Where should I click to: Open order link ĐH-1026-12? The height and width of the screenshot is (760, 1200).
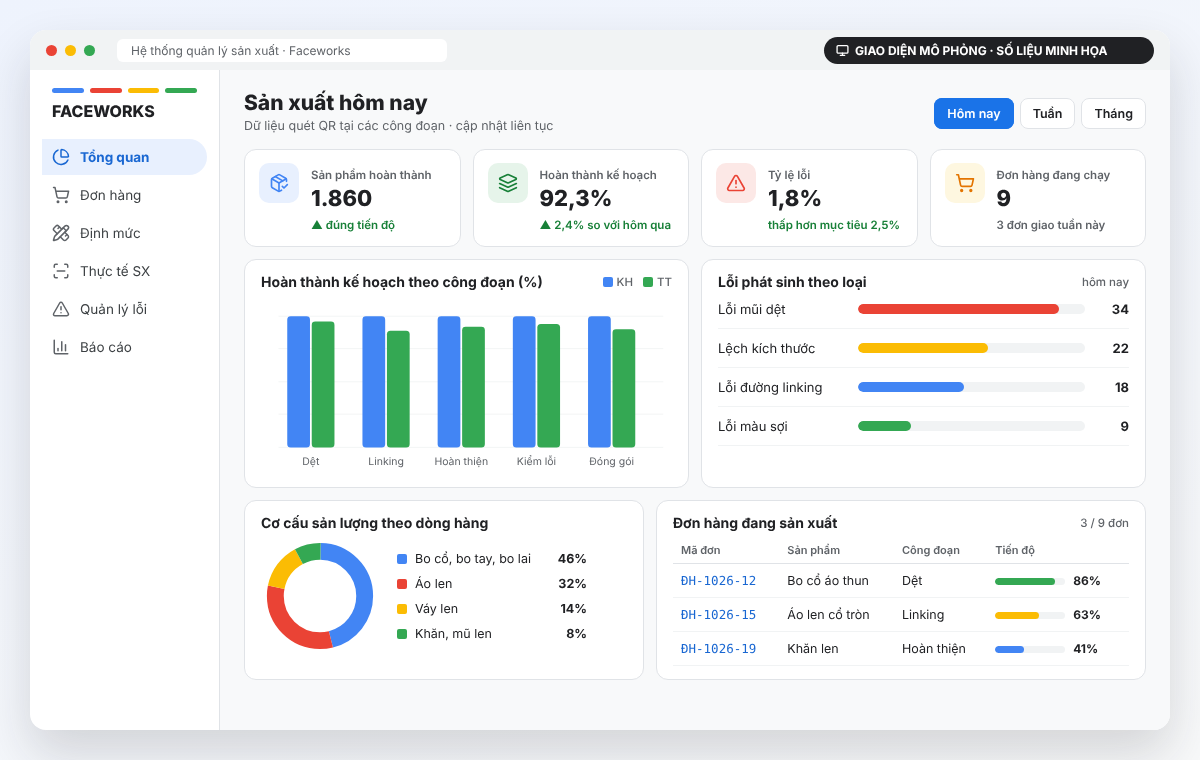718,581
